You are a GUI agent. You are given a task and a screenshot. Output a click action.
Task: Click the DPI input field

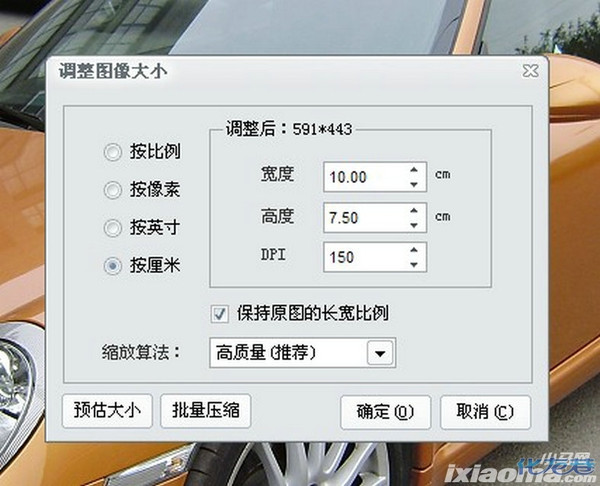pyautogui.click(x=375, y=257)
